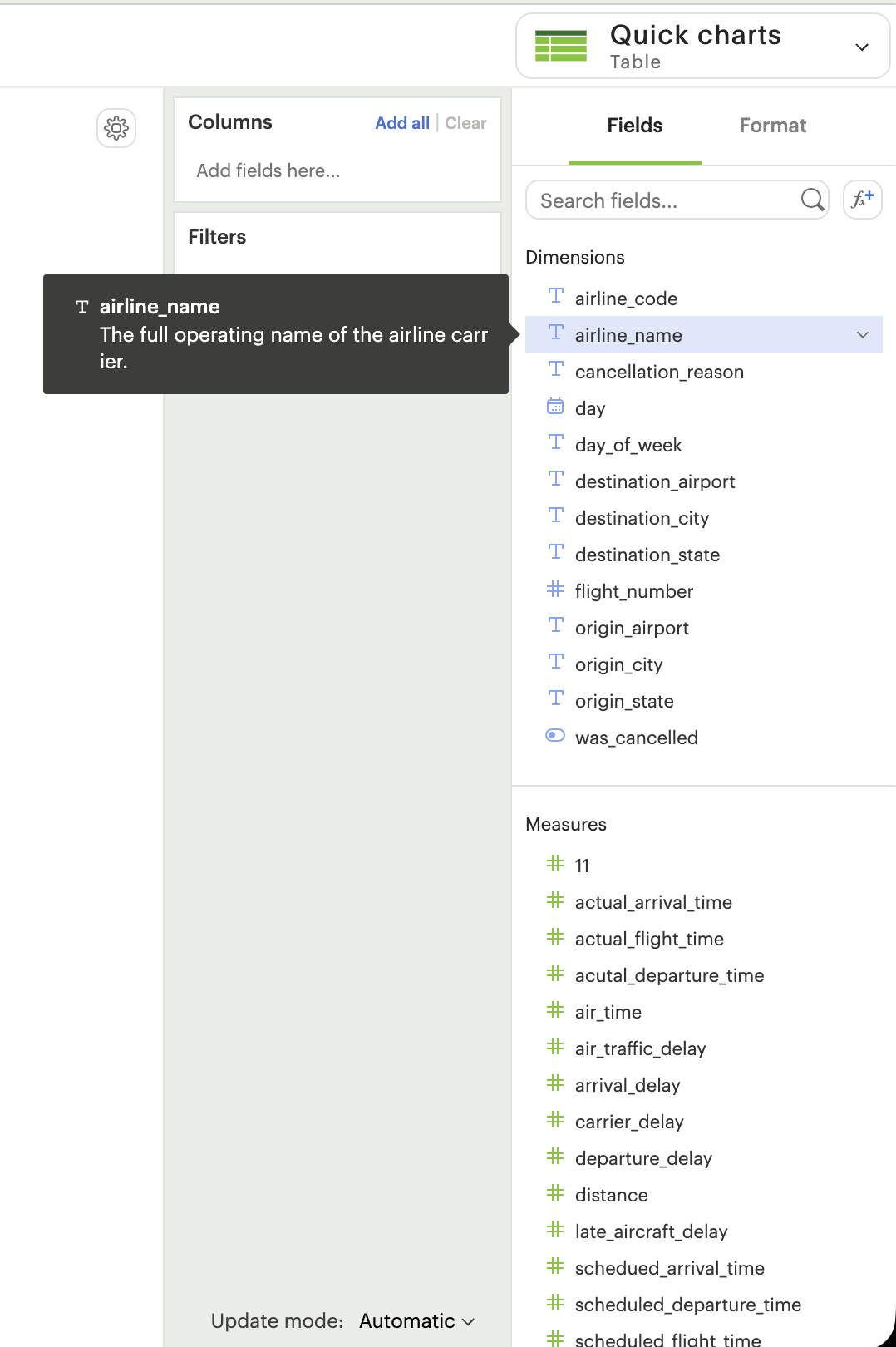The image size is (896, 1347).
Task: Click the calendar icon next to day dimension
Action: coord(555,407)
